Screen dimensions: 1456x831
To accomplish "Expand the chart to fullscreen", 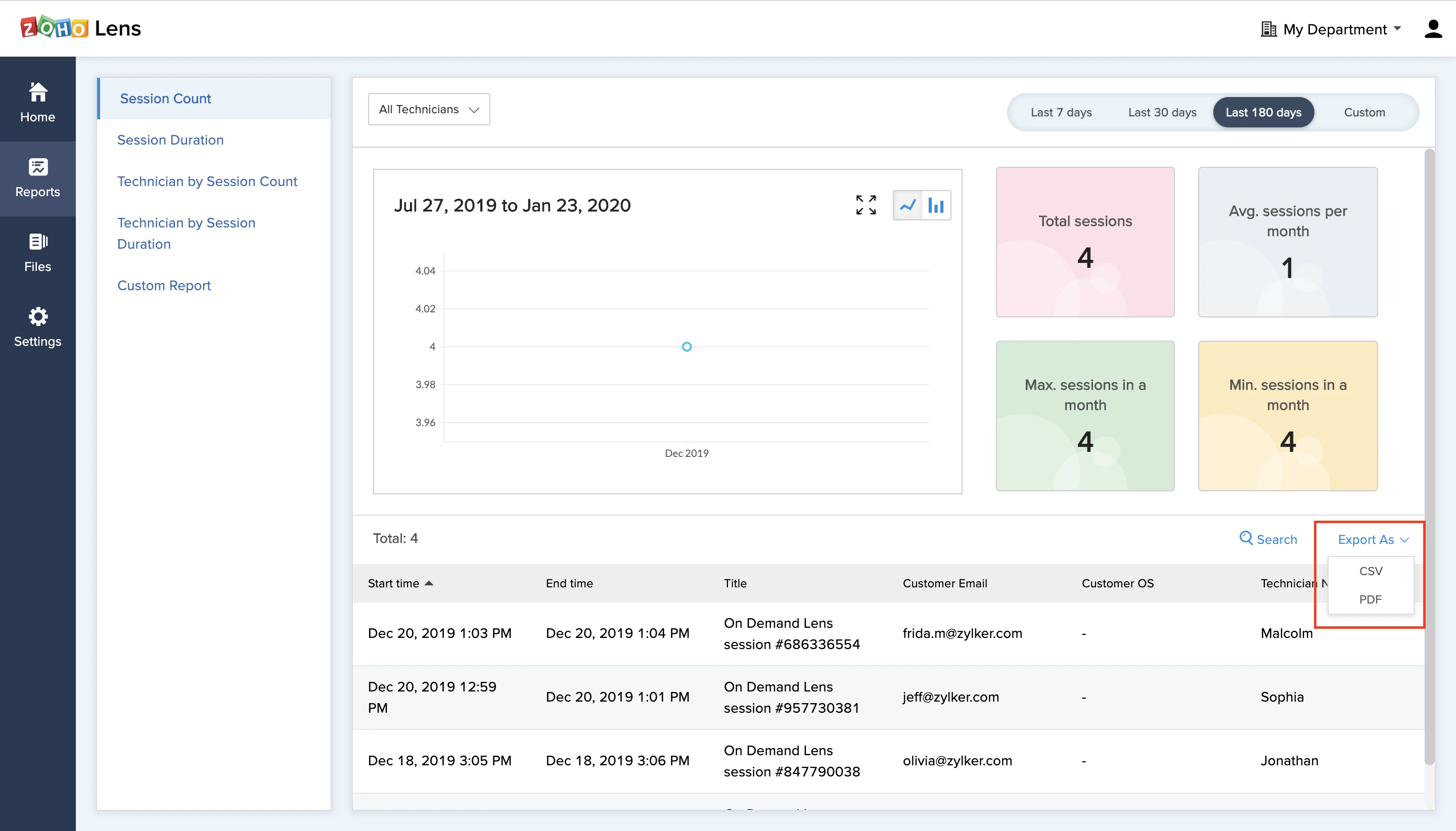I will (866, 205).
